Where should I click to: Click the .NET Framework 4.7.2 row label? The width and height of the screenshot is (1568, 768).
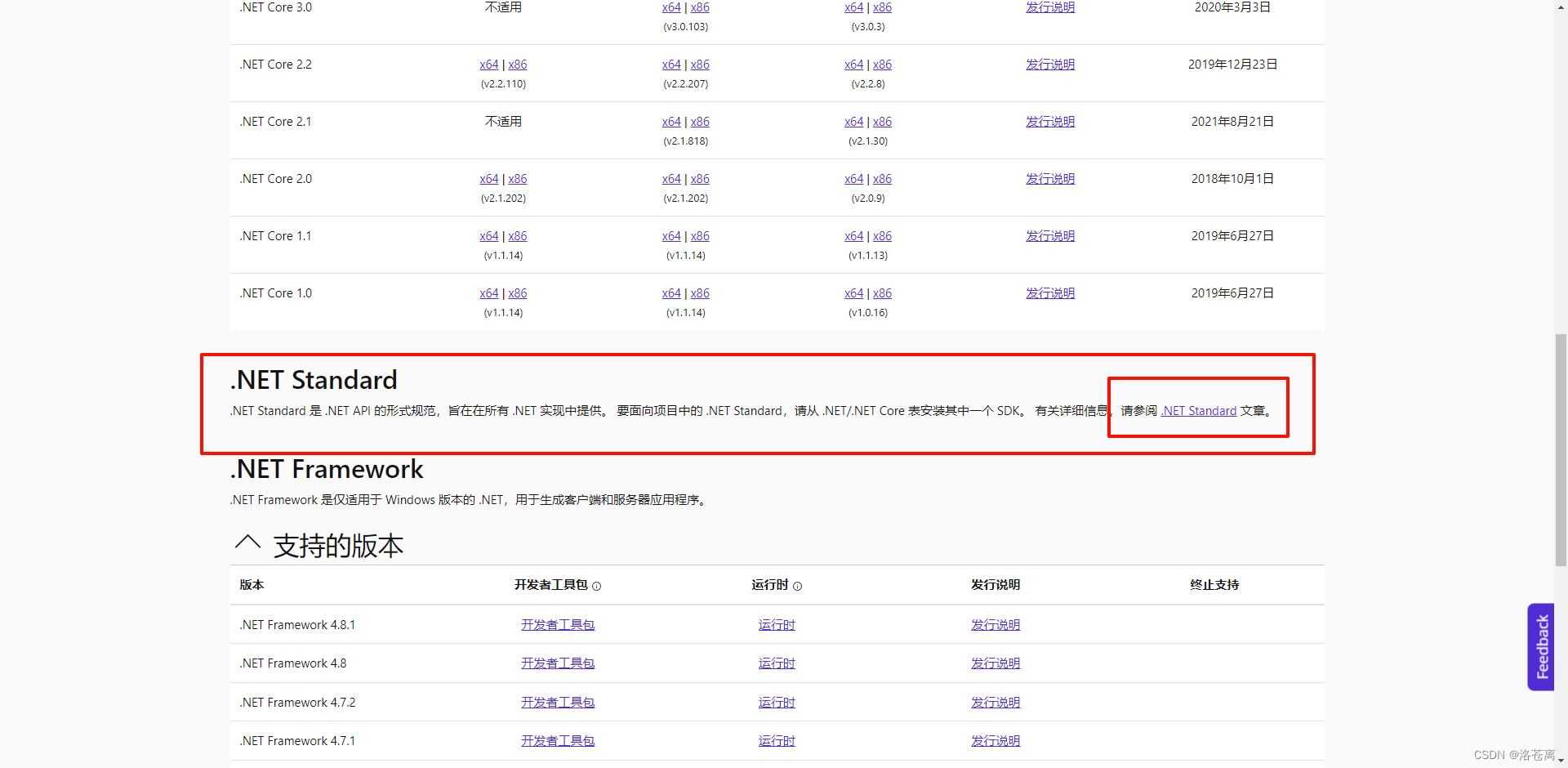(297, 703)
